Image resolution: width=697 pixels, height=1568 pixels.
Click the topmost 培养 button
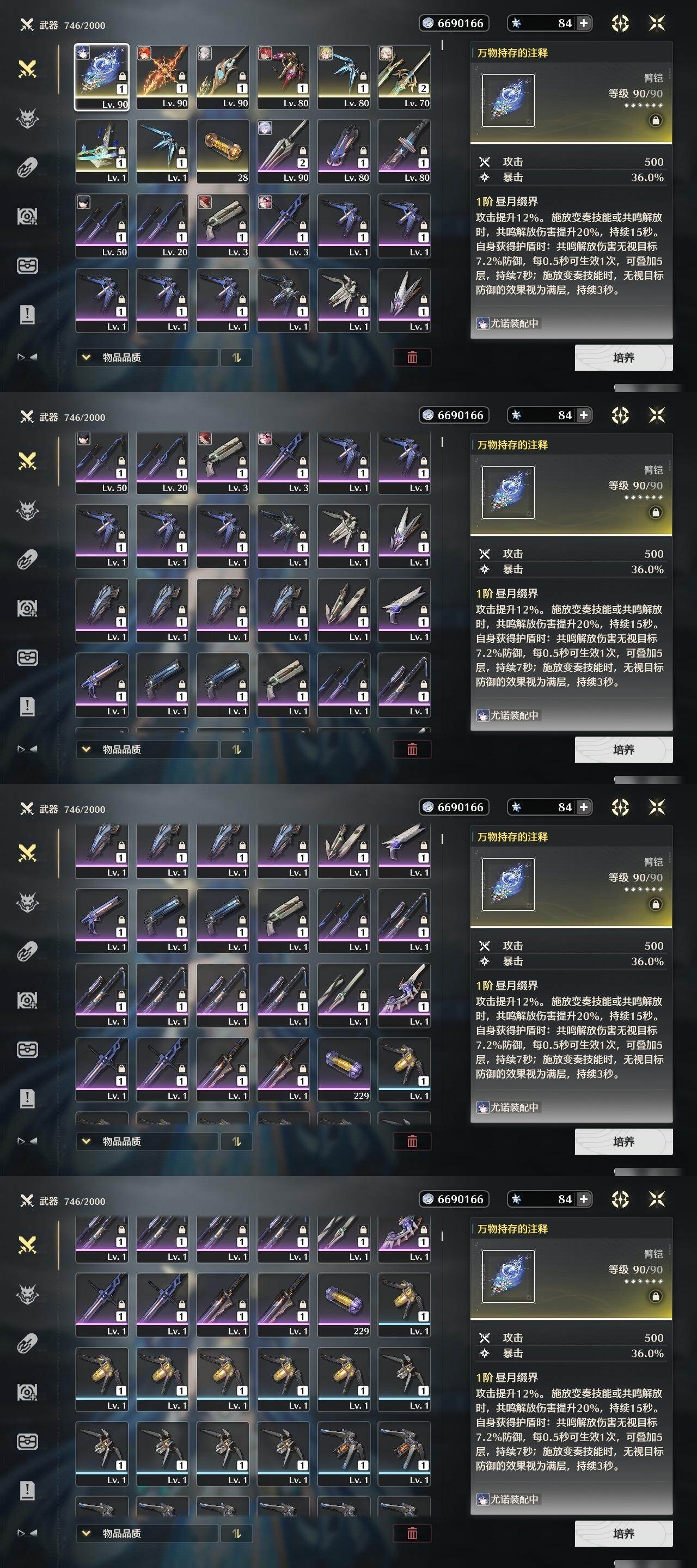(x=623, y=358)
